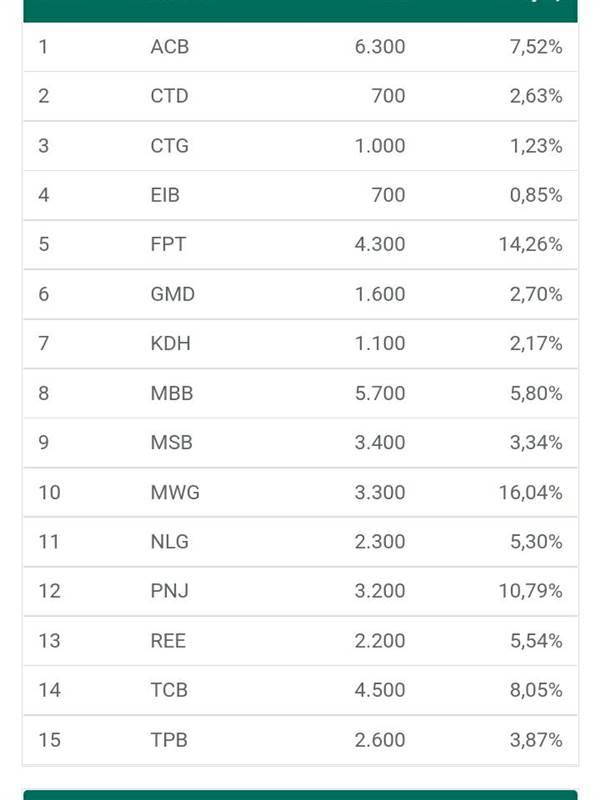The image size is (600, 800).
Task: Click the MBB stock symbol
Action: coord(172,393)
